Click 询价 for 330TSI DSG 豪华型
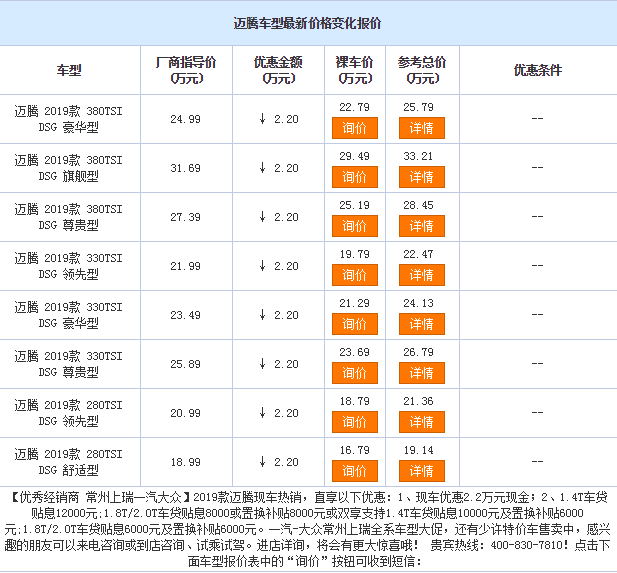 (355, 324)
